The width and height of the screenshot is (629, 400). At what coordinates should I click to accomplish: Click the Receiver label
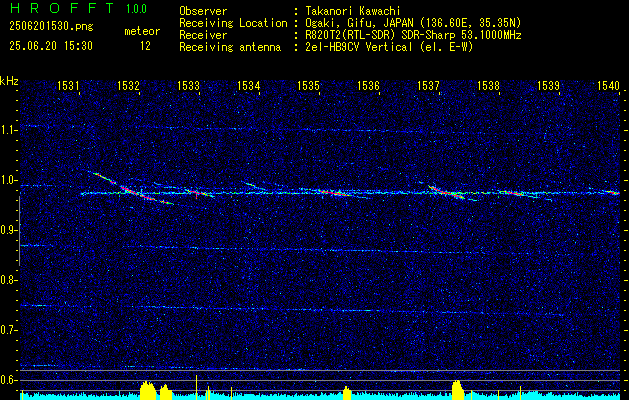click(203, 35)
